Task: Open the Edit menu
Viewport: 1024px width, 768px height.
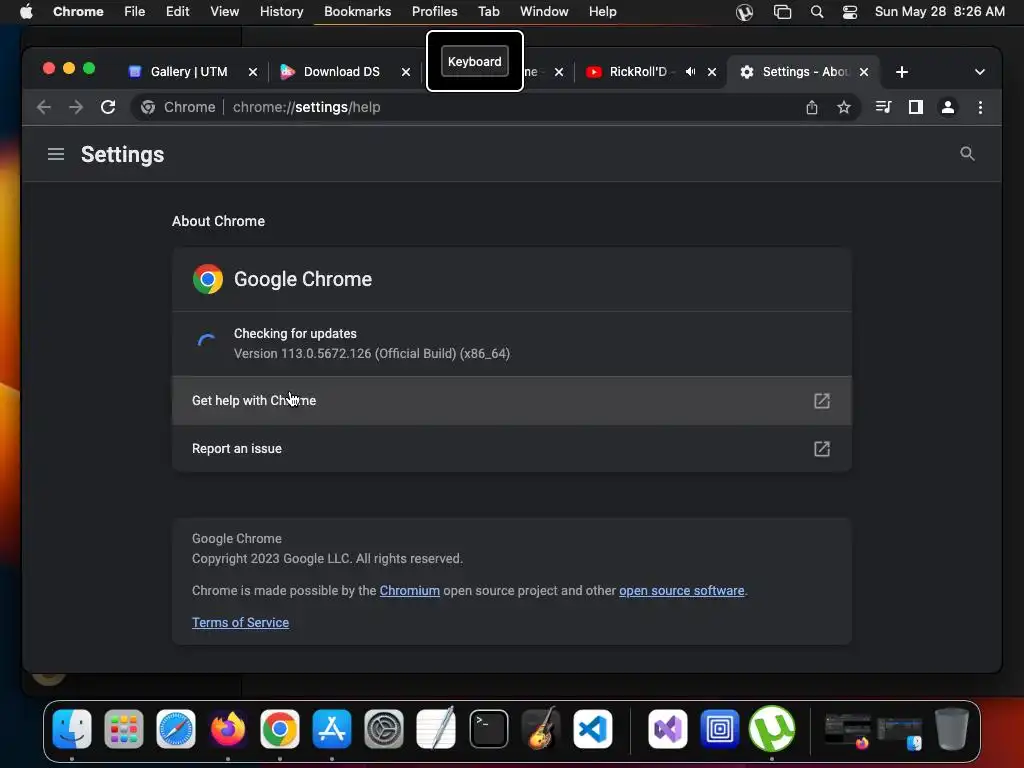Action: (x=178, y=12)
